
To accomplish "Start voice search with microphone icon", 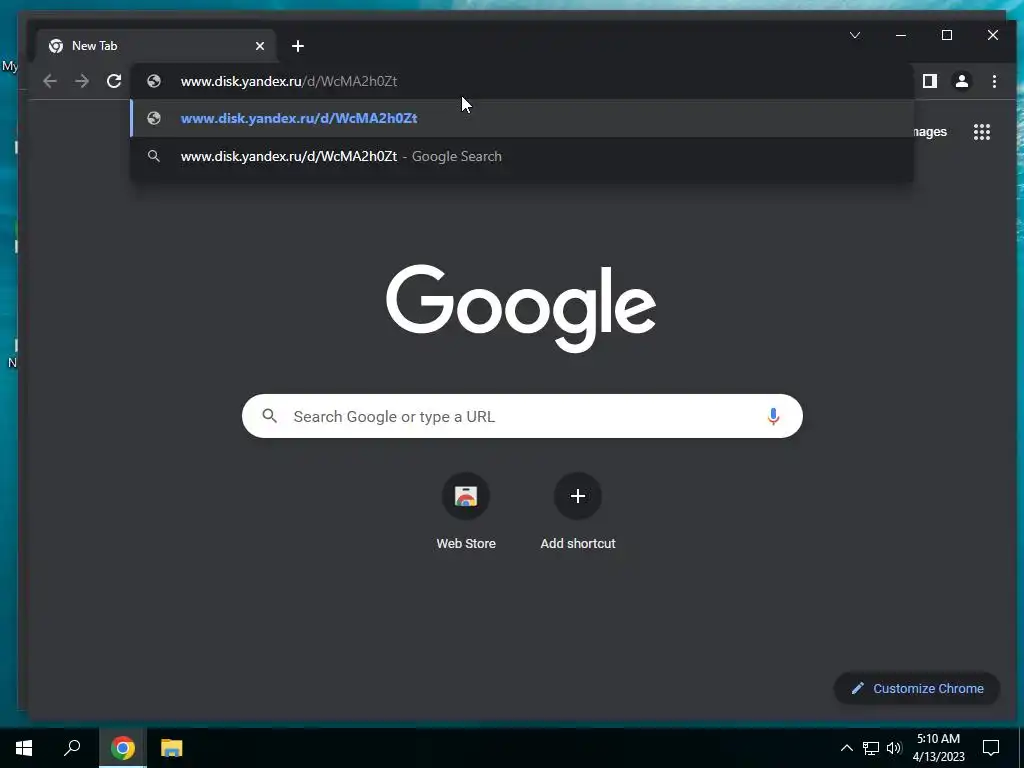I will 773,416.
